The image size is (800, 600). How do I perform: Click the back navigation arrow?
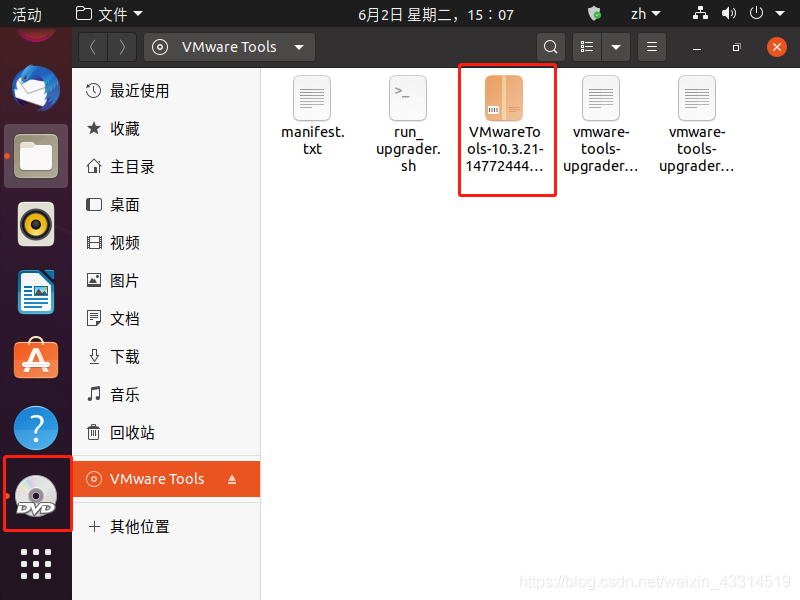click(93, 47)
